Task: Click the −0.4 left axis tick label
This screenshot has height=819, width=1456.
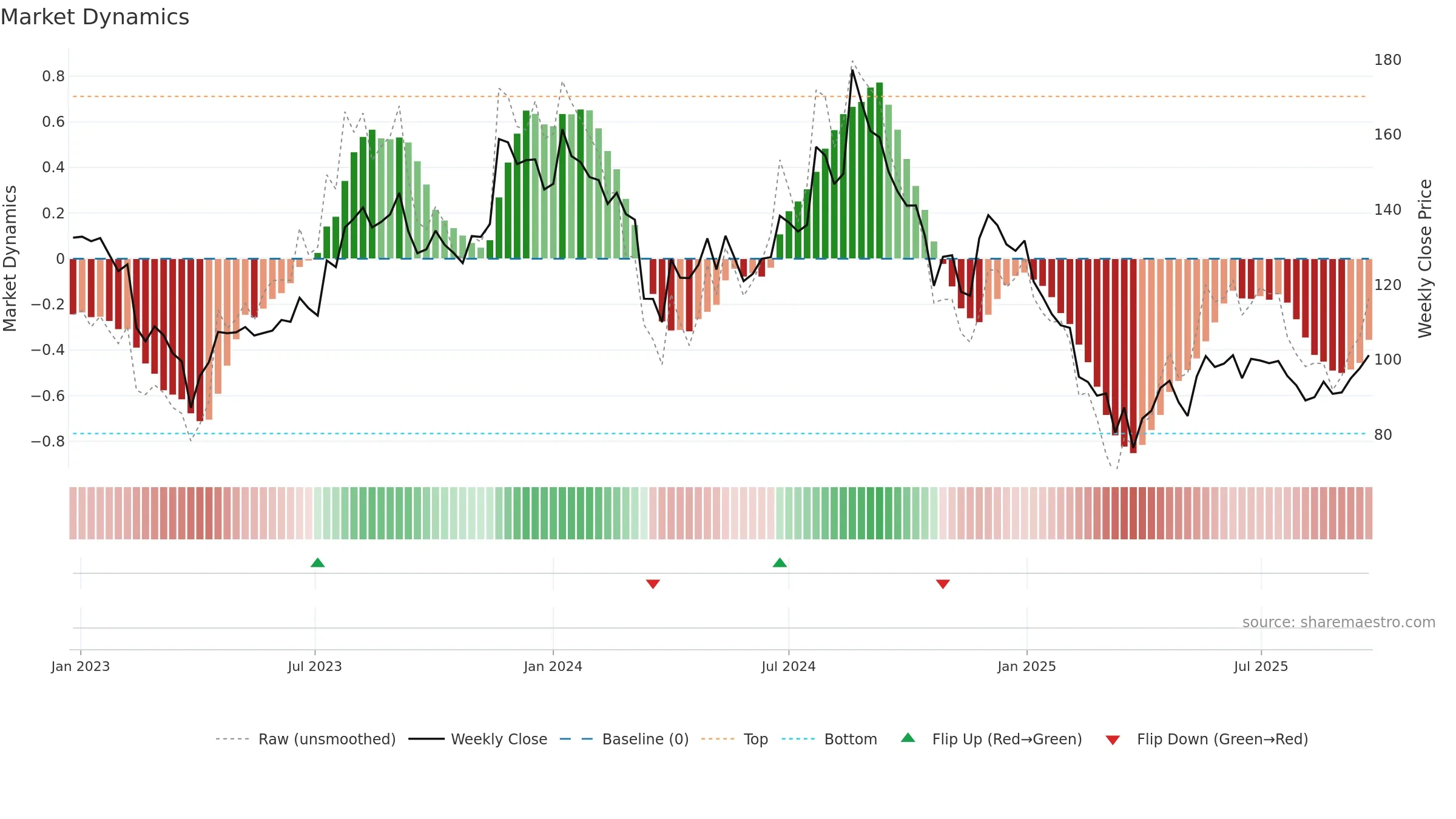Action: click(x=48, y=350)
